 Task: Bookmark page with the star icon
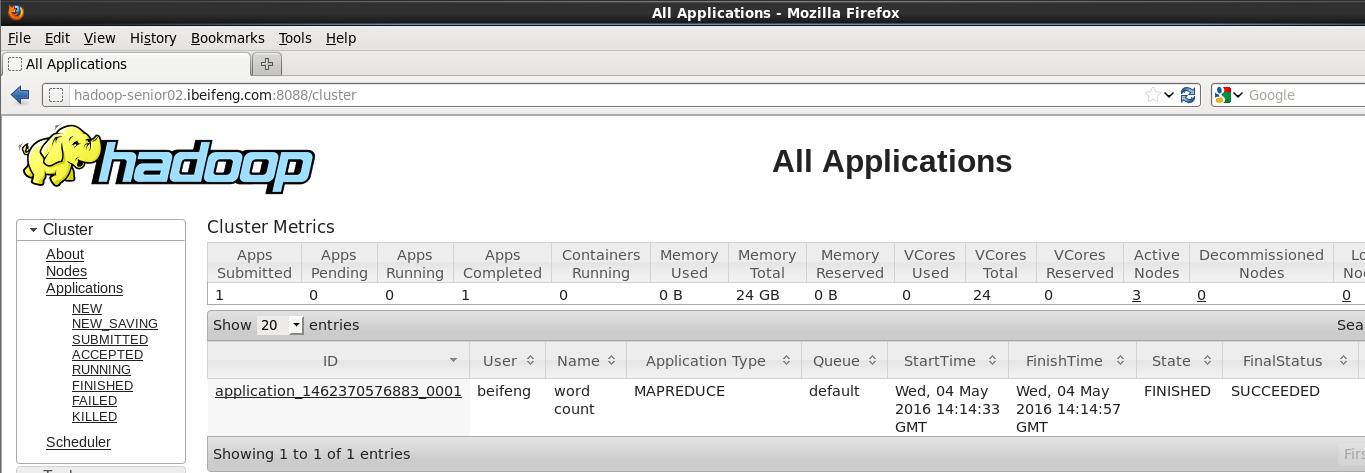pos(1153,95)
